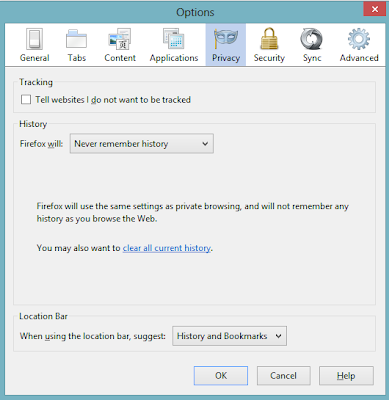Switch to the Security tab label
Screen dimensions: 389x400
269,58
